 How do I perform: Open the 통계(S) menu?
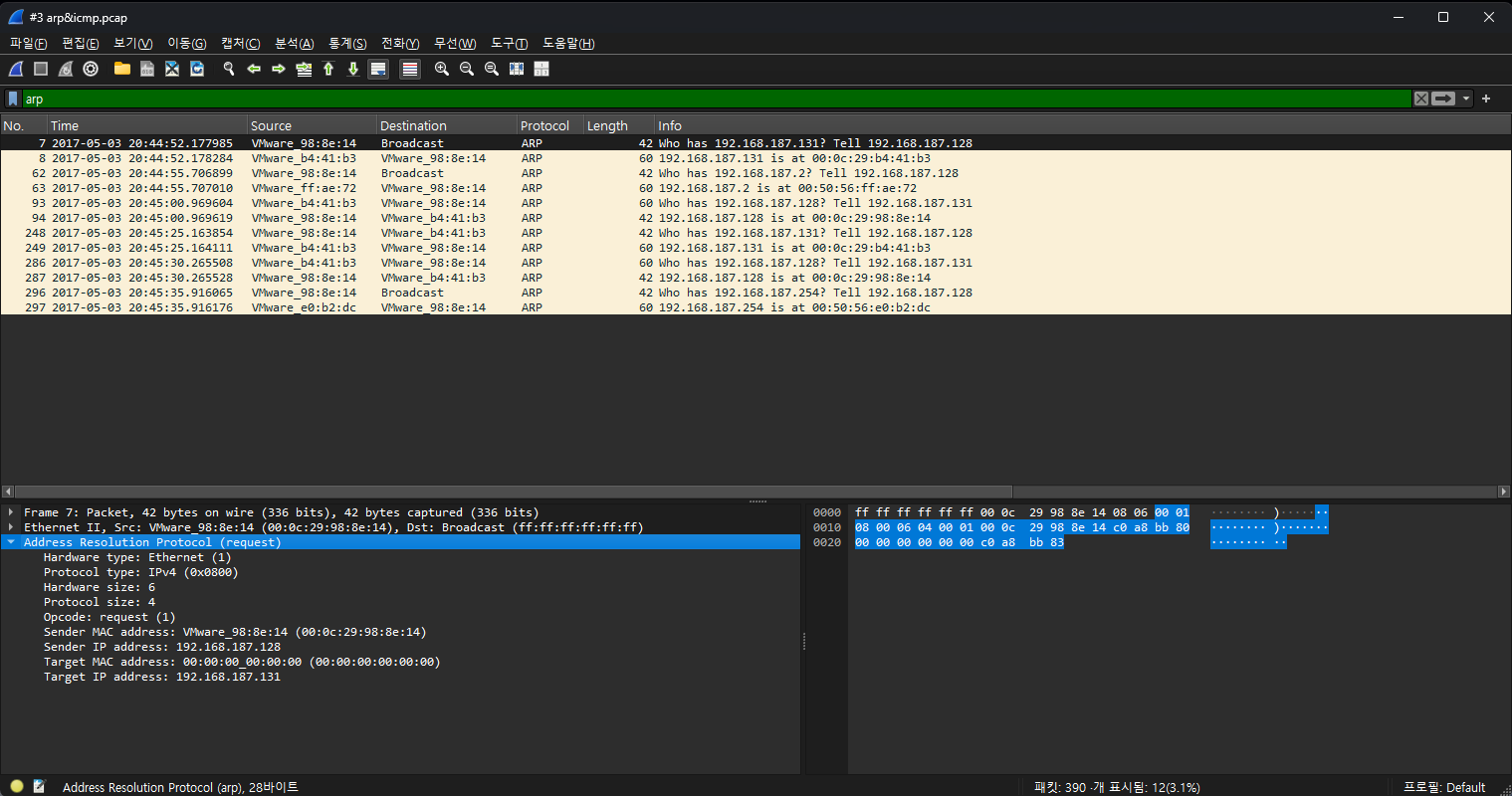pyautogui.click(x=346, y=43)
